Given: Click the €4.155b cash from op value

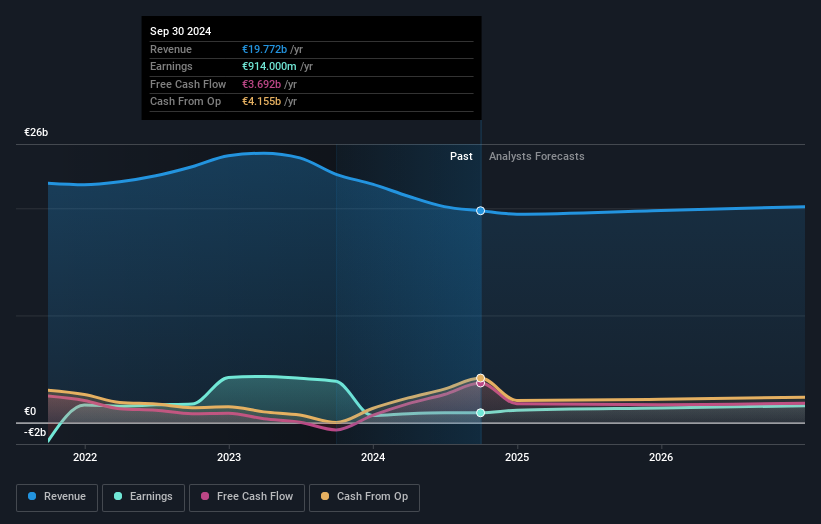Looking at the screenshot, I should click(261, 102).
